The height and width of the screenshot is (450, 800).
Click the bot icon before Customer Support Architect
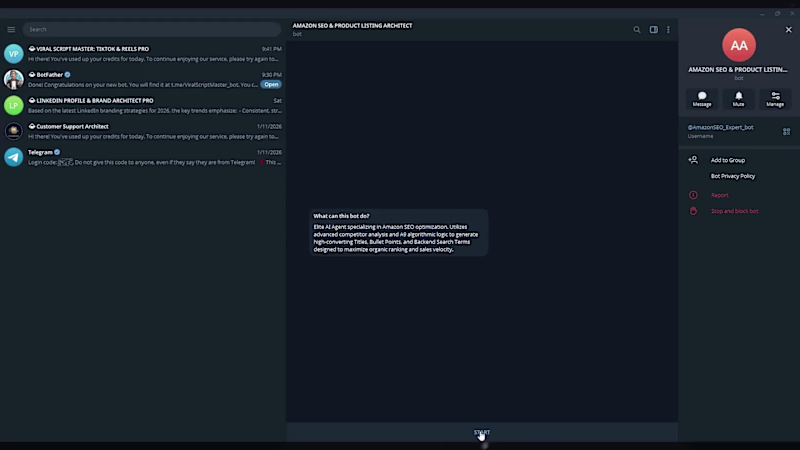[x=32, y=126]
